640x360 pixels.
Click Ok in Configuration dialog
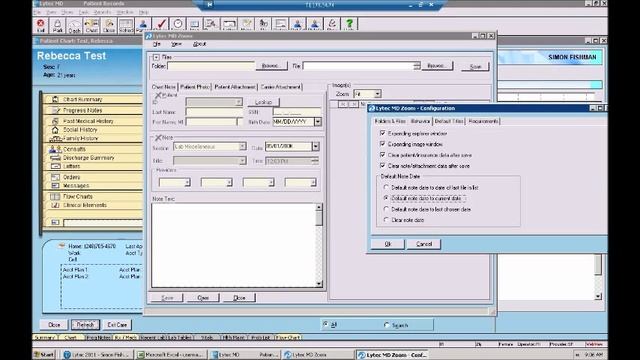388,244
